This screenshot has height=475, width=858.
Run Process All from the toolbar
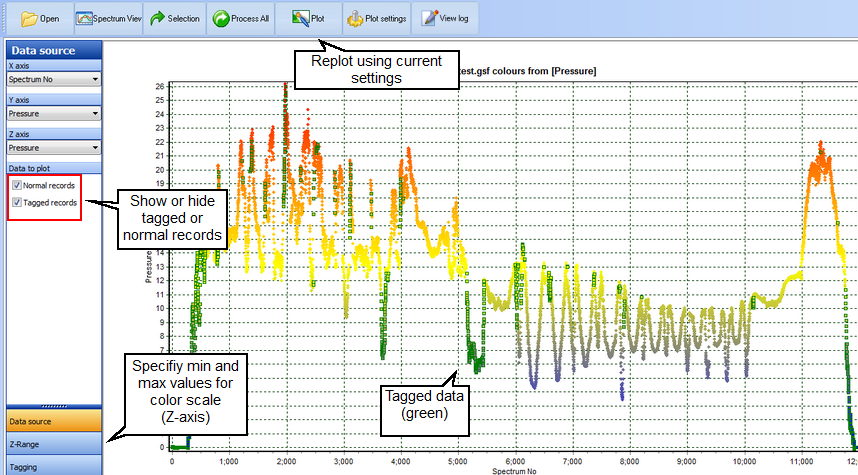pos(240,18)
